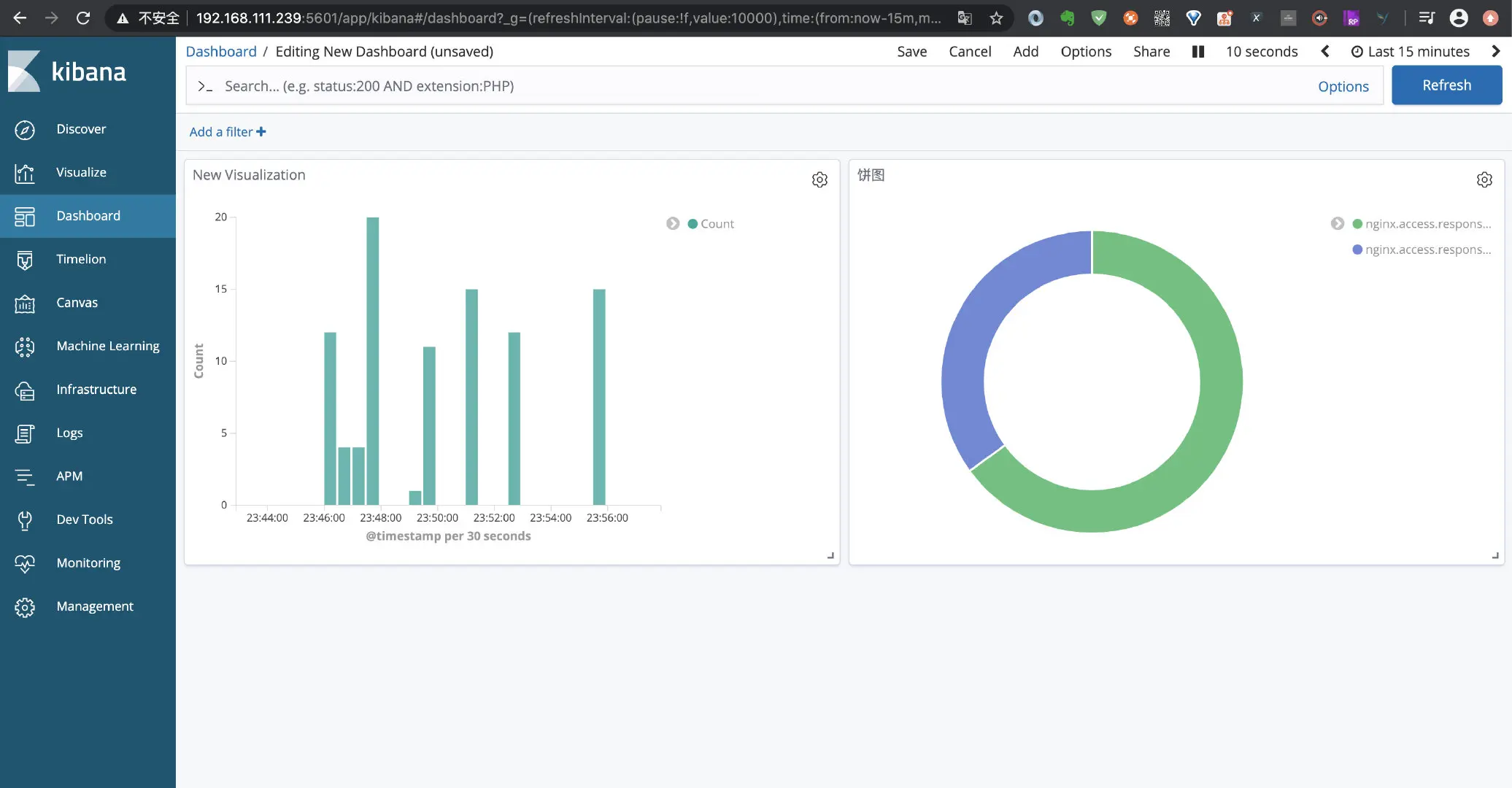This screenshot has height=788, width=1512.
Task: Collapse the bar chart legend arrow
Action: click(673, 224)
